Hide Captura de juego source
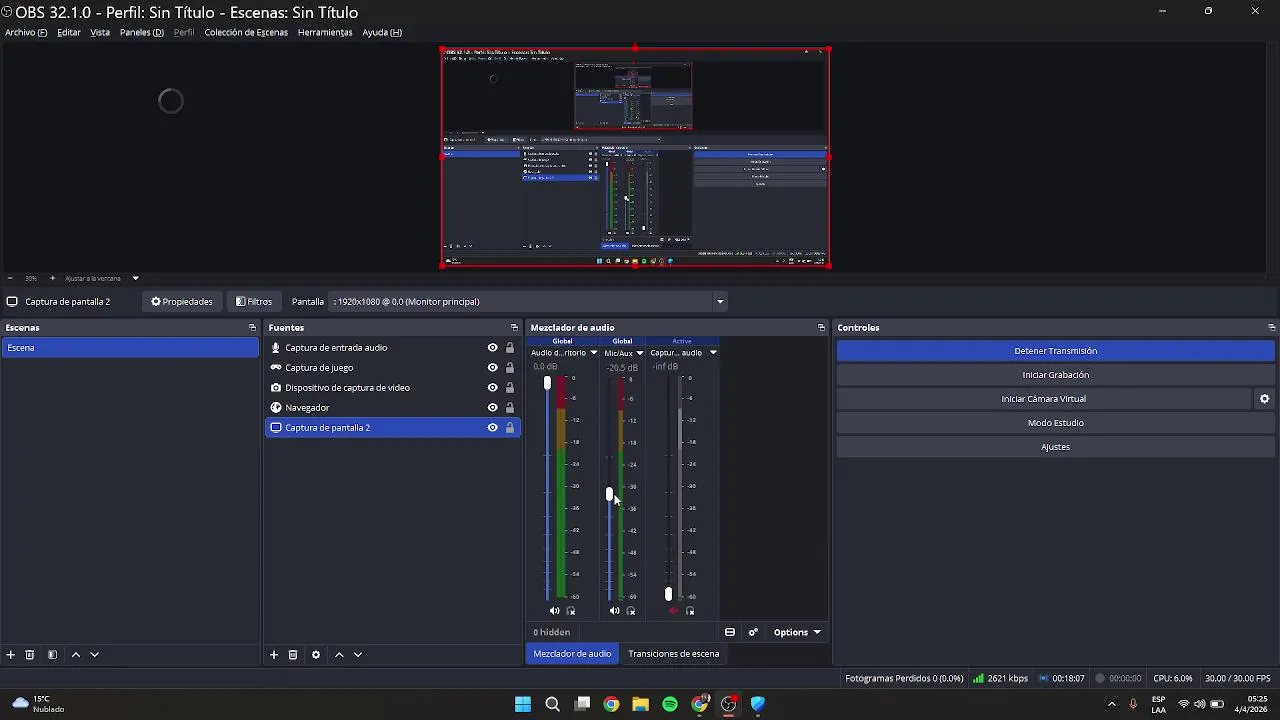The image size is (1280, 720). coord(492,368)
